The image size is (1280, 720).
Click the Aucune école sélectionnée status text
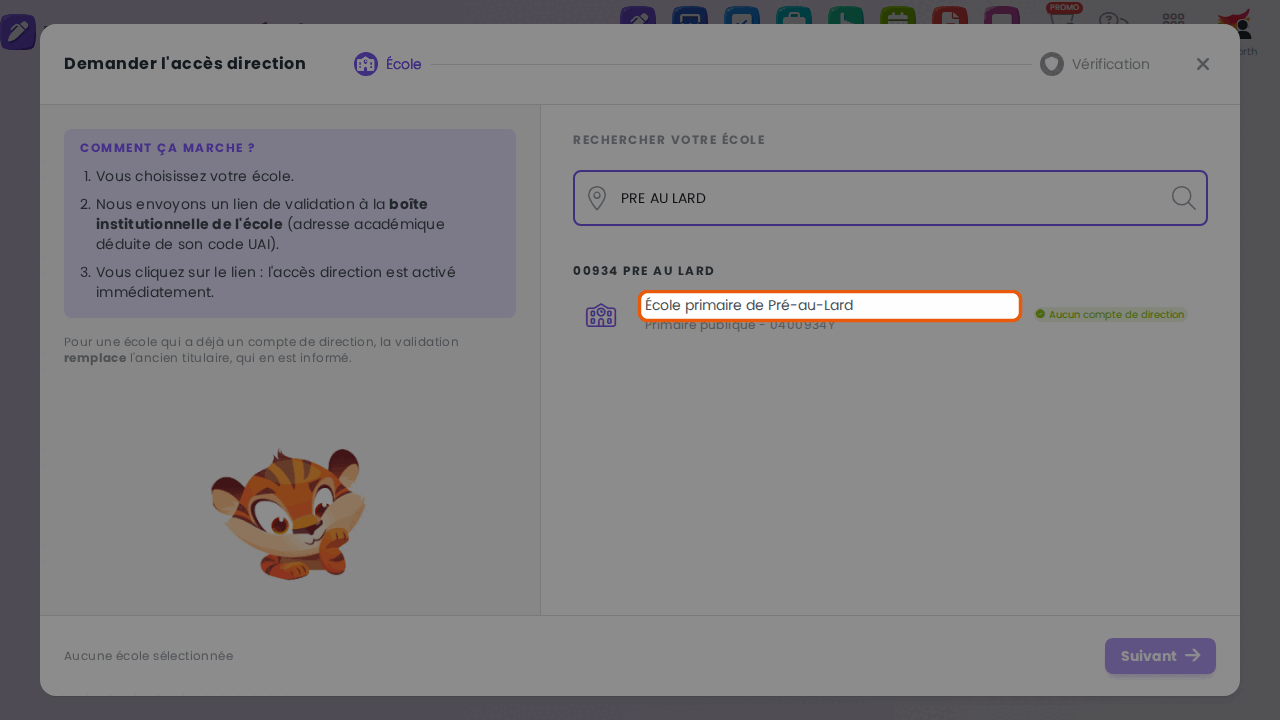(149, 656)
